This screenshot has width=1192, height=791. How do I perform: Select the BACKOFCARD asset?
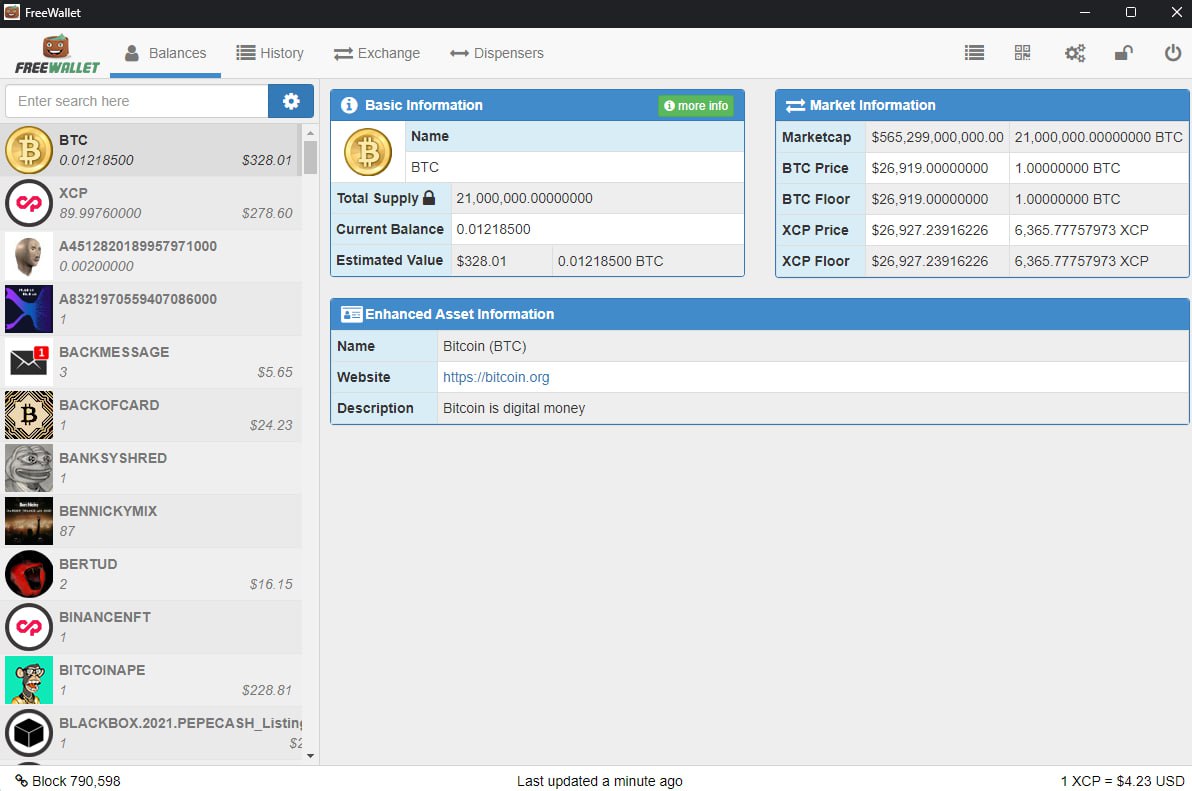(152, 415)
